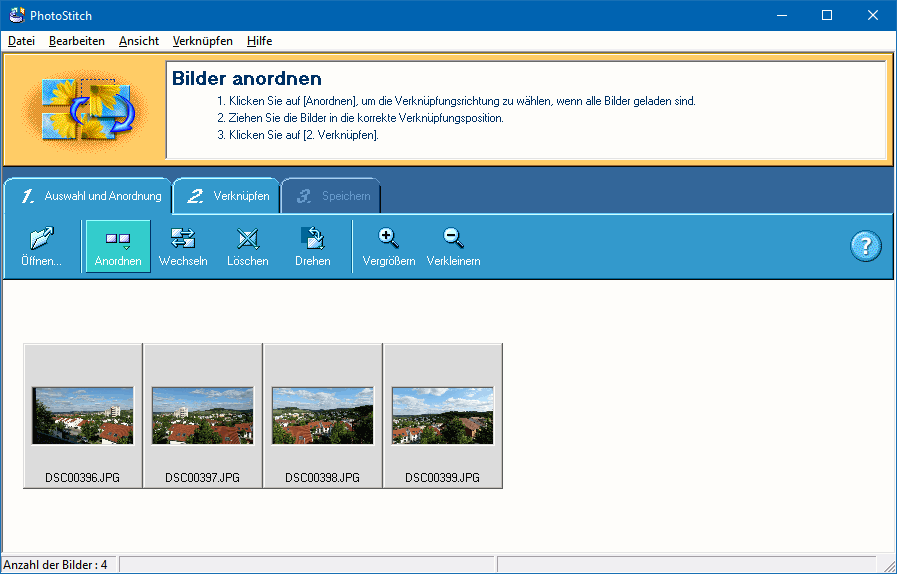Open the Datei menu
Image resolution: width=897 pixels, height=574 pixels.
pos(21,41)
